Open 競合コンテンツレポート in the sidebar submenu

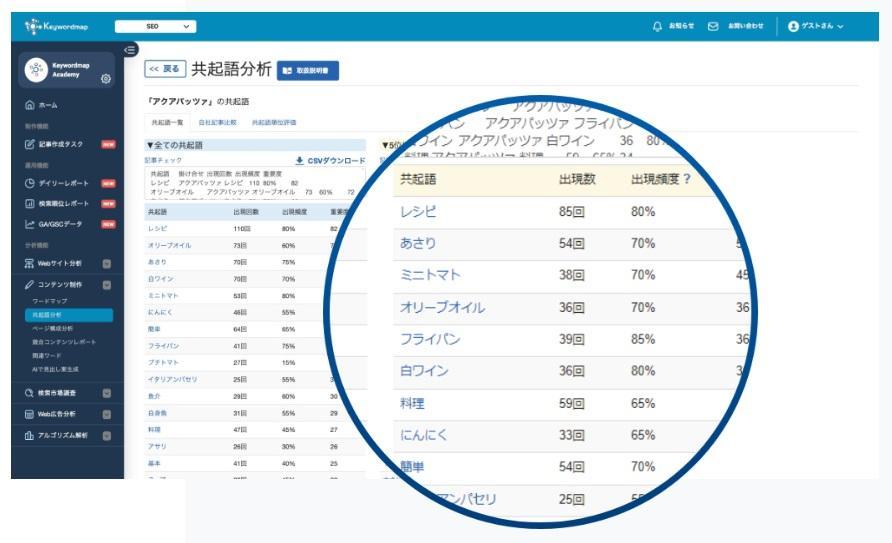coord(64,342)
